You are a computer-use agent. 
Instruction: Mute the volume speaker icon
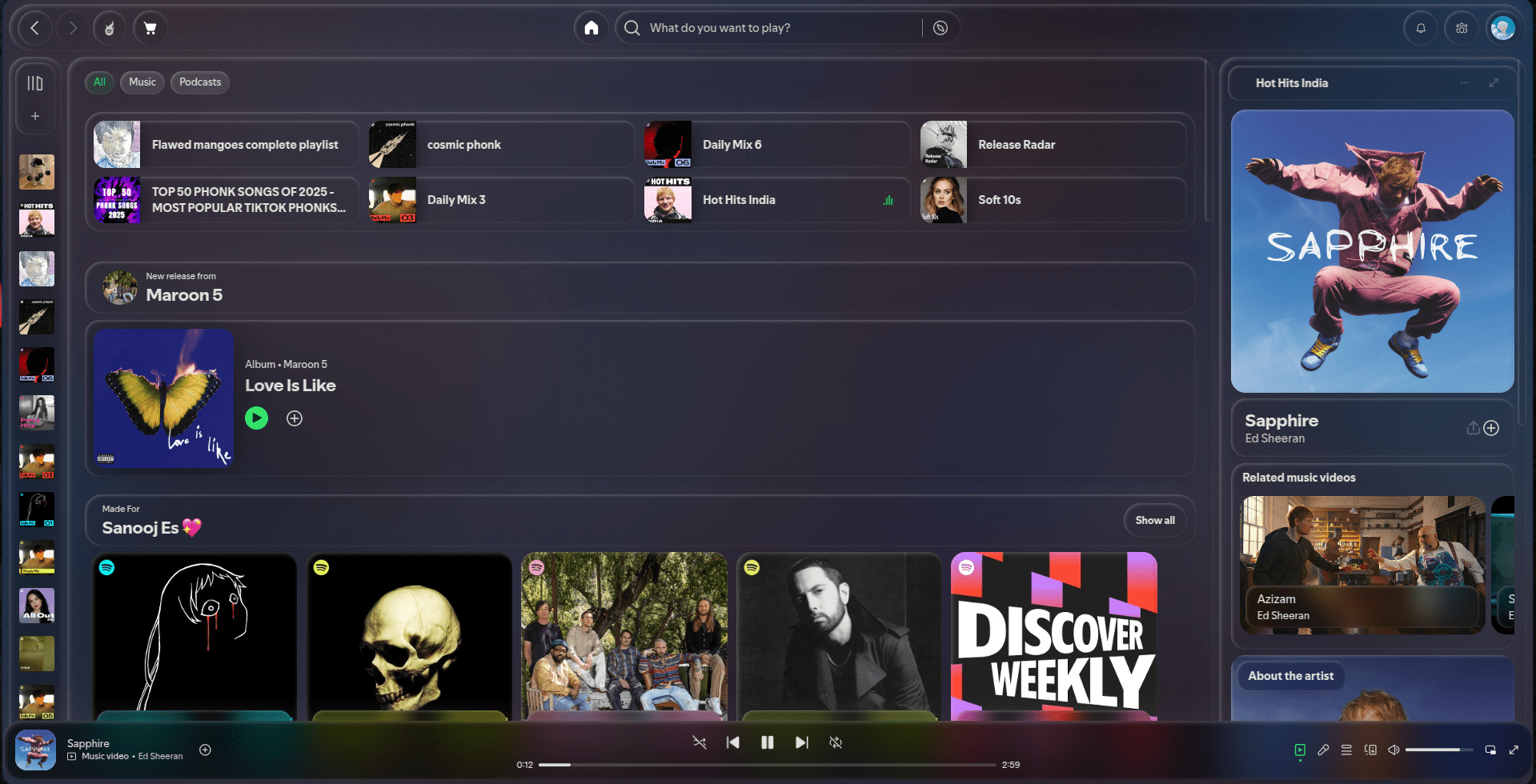click(x=1394, y=750)
